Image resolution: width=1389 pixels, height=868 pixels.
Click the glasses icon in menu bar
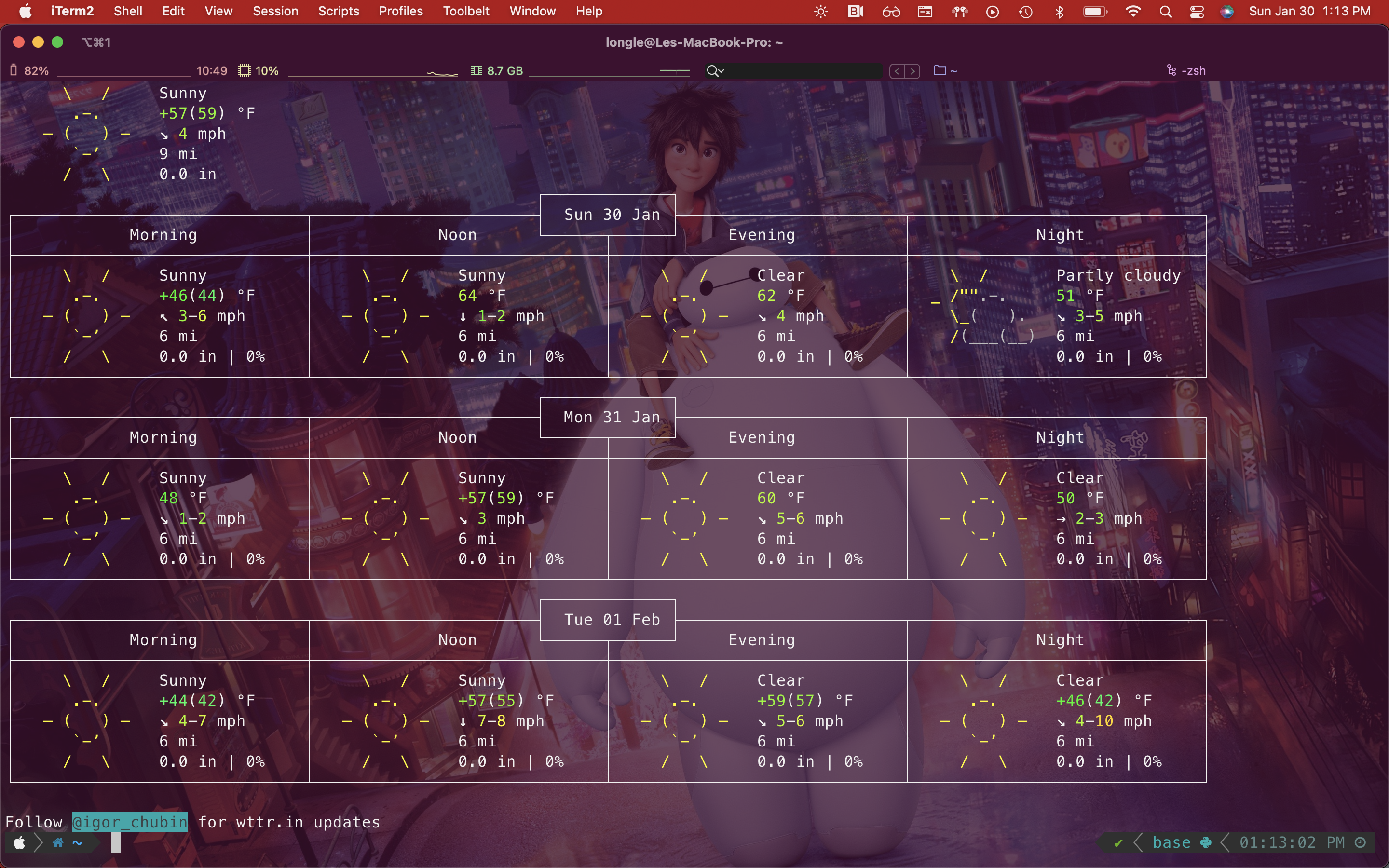point(891,12)
